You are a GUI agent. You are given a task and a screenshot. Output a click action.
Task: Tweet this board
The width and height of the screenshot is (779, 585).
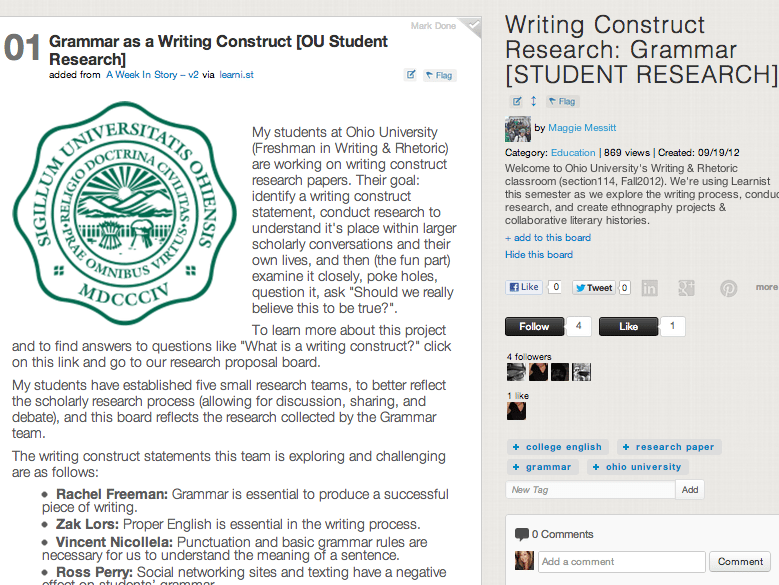[x=594, y=288]
